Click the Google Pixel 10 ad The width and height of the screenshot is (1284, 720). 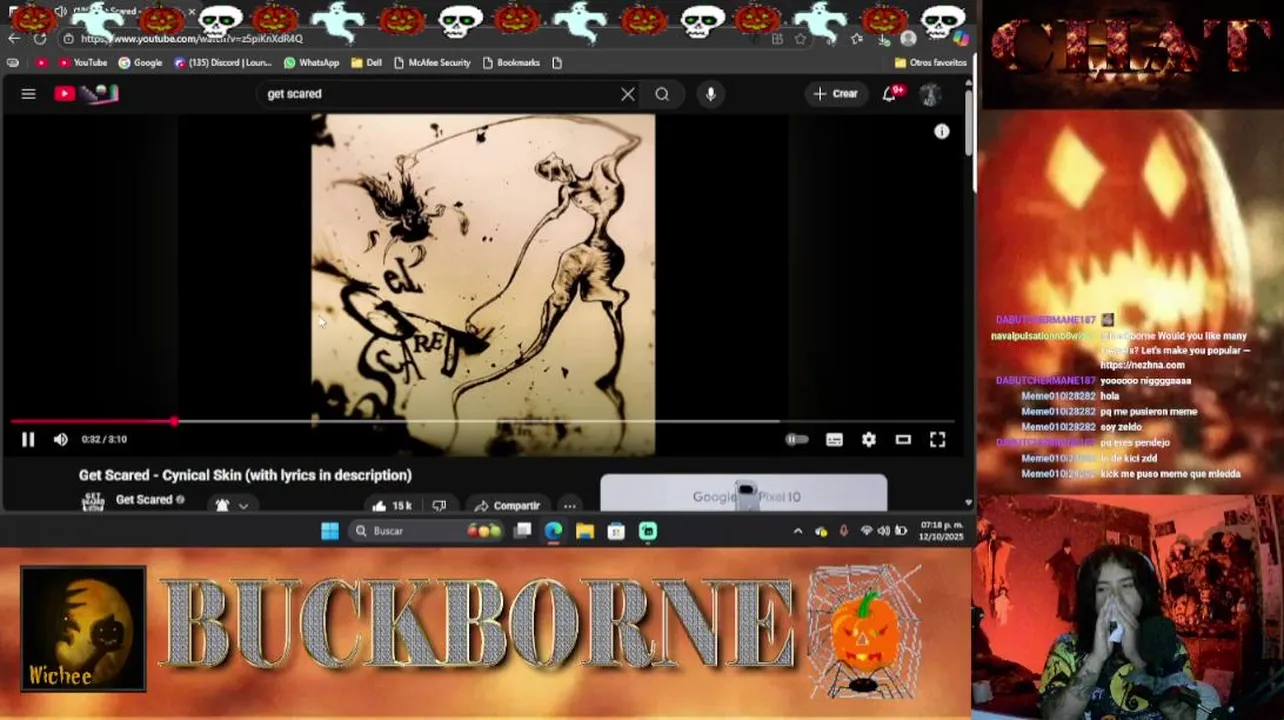[743, 494]
